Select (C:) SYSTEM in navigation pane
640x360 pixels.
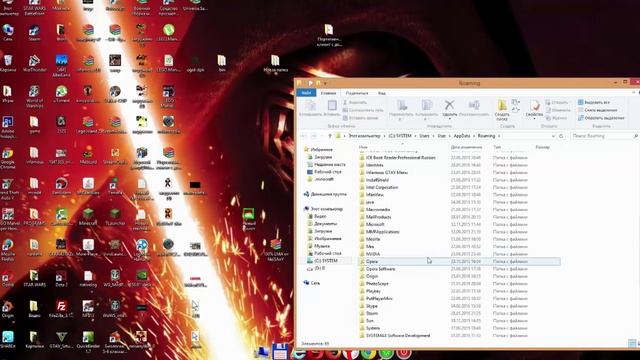(326, 260)
